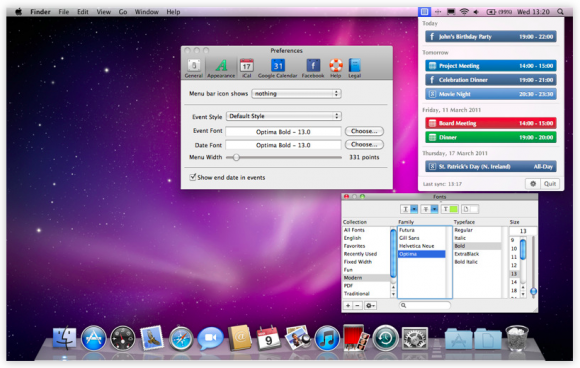Open iCal from the Dock
The width and height of the screenshot is (580, 368).
click(x=269, y=337)
